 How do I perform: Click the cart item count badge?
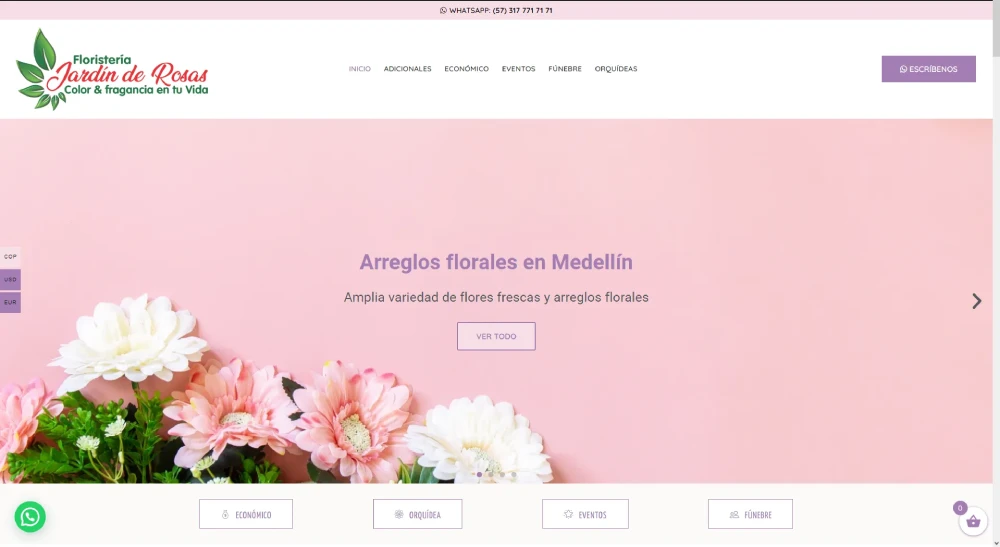pyautogui.click(x=960, y=508)
